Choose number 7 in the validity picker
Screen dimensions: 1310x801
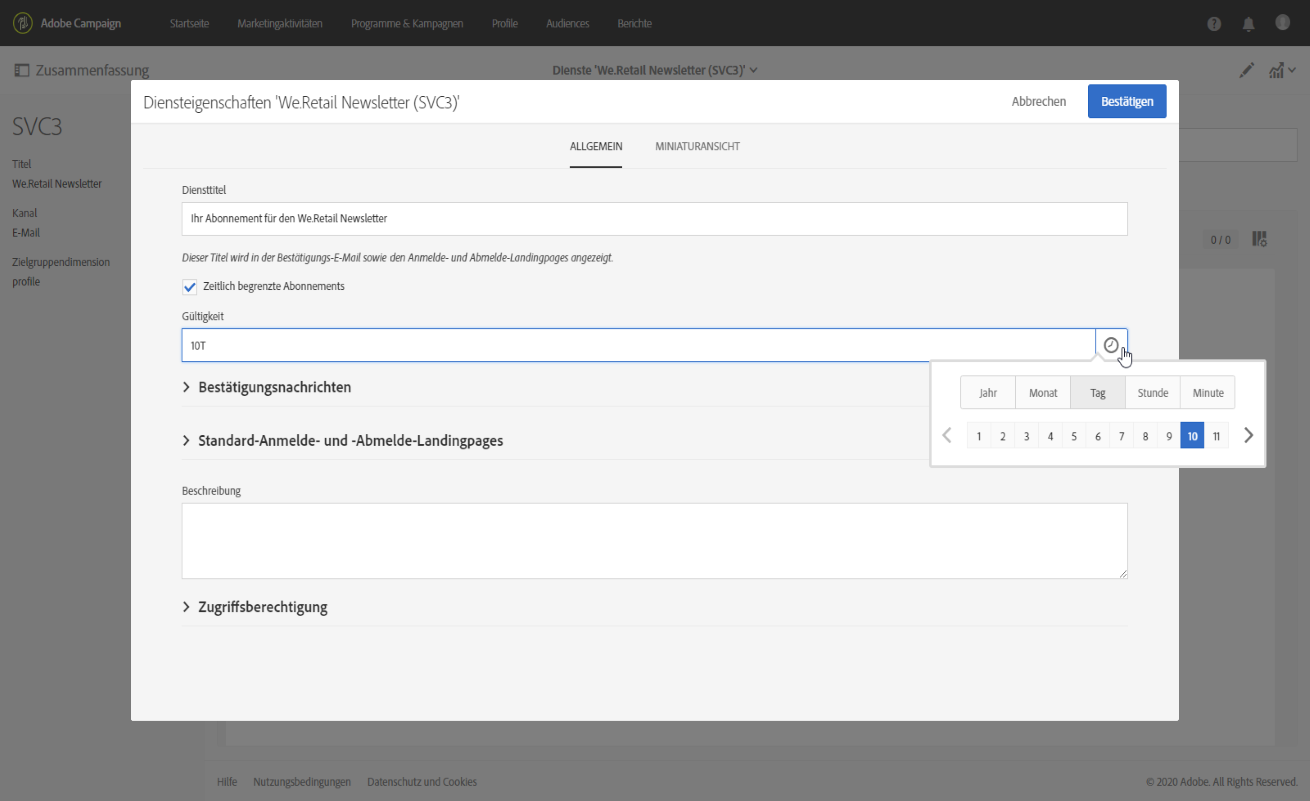[1122, 436]
